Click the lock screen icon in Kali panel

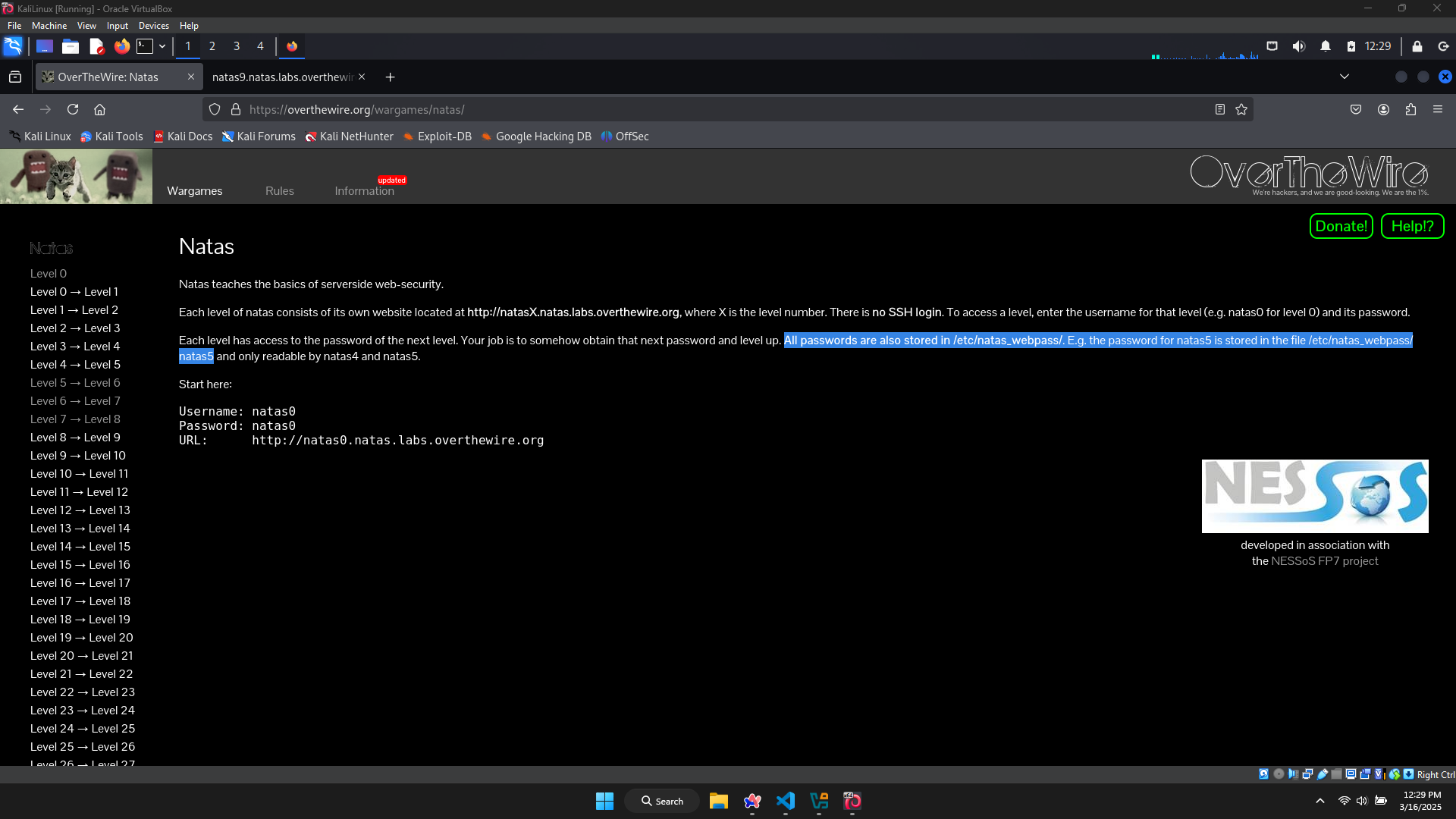[x=1417, y=46]
